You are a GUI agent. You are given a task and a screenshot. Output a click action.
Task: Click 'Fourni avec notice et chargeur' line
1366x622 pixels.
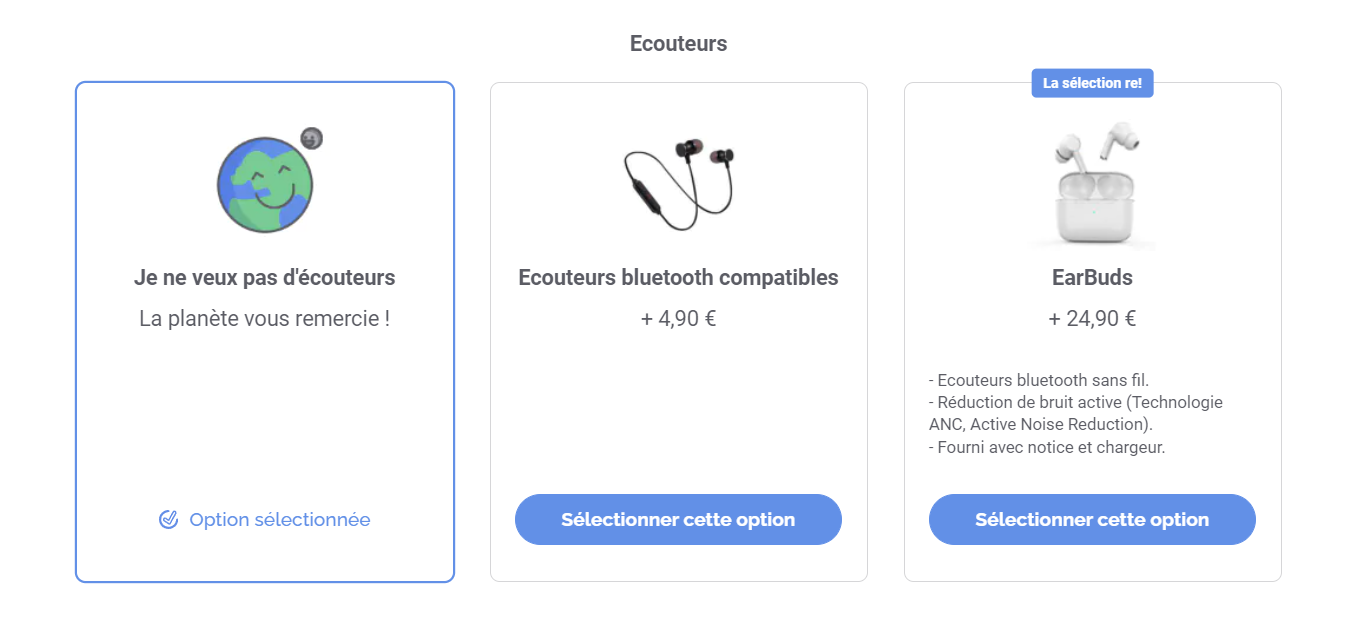coord(1047,447)
